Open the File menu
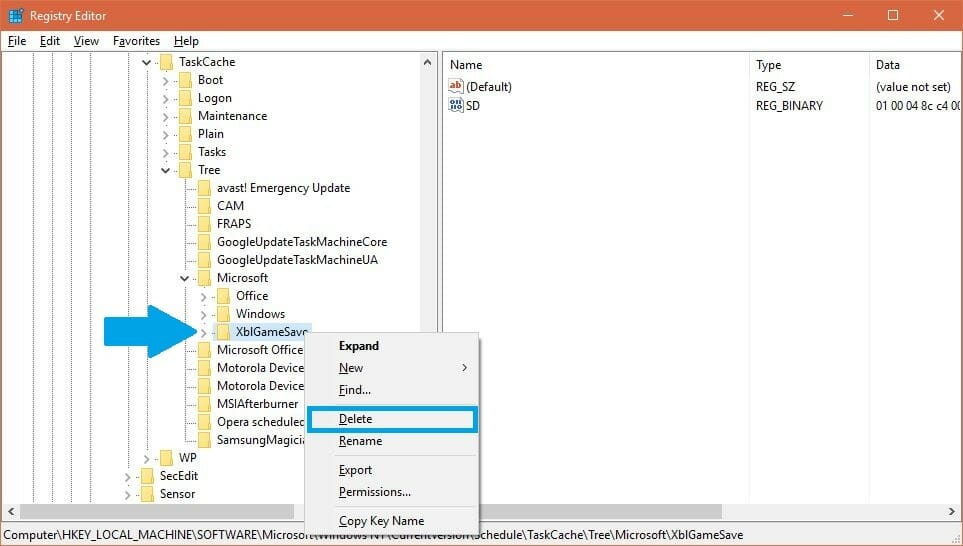The height and width of the screenshot is (546, 963). click(x=17, y=41)
